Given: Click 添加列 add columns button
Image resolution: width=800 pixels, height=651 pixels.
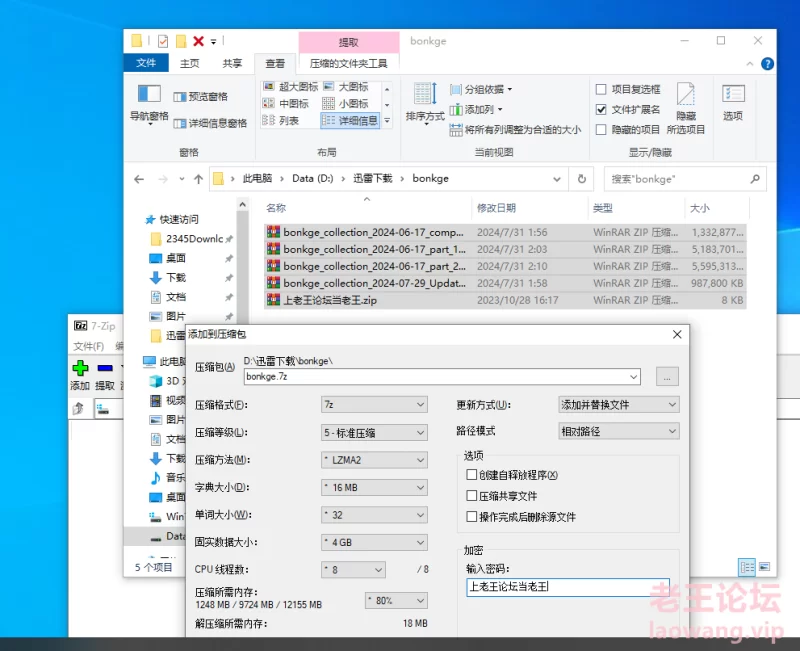Looking at the screenshot, I should coord(476,110).
